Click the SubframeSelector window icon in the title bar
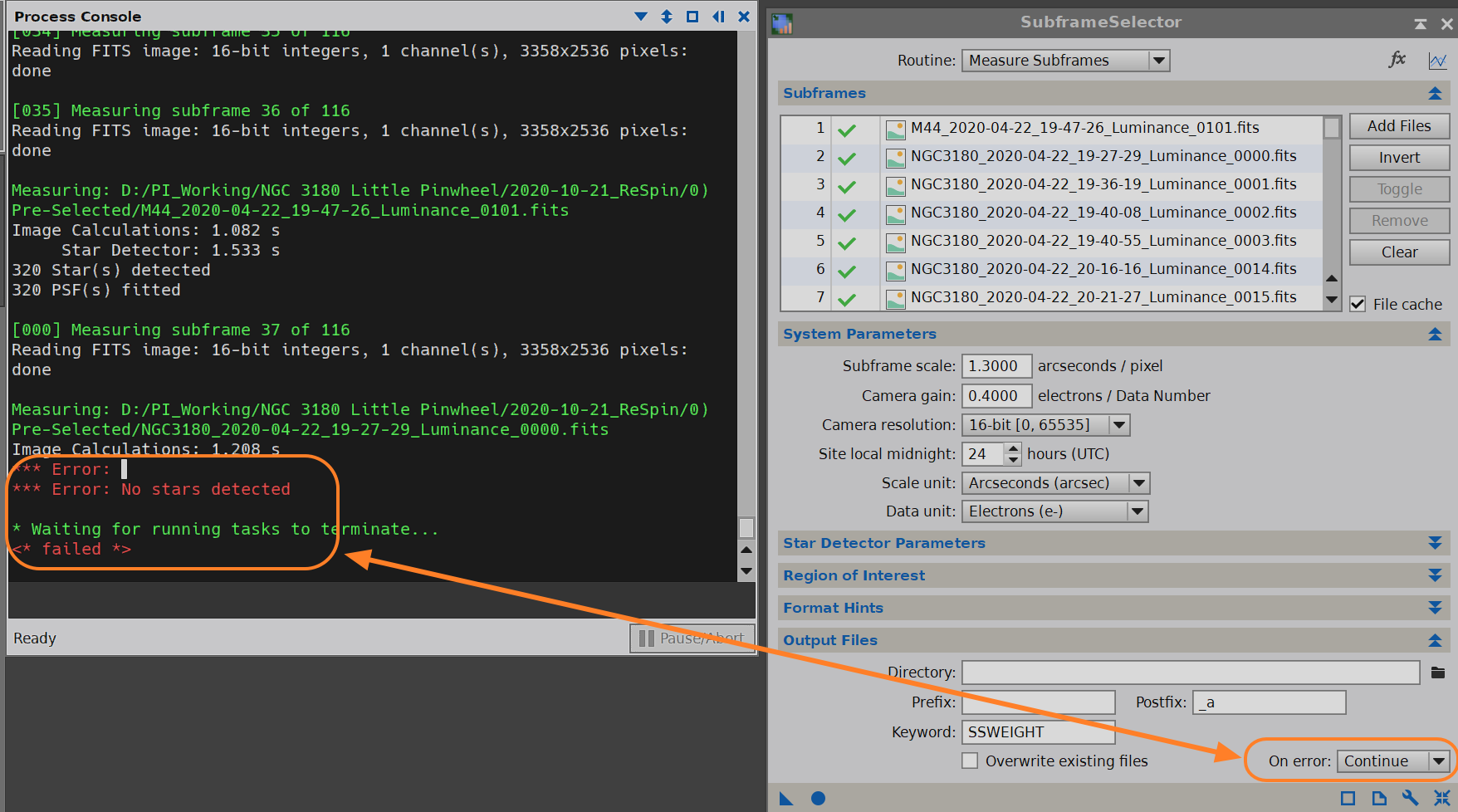This screenshot has height=812, width=1458. (x=781, y=23)
